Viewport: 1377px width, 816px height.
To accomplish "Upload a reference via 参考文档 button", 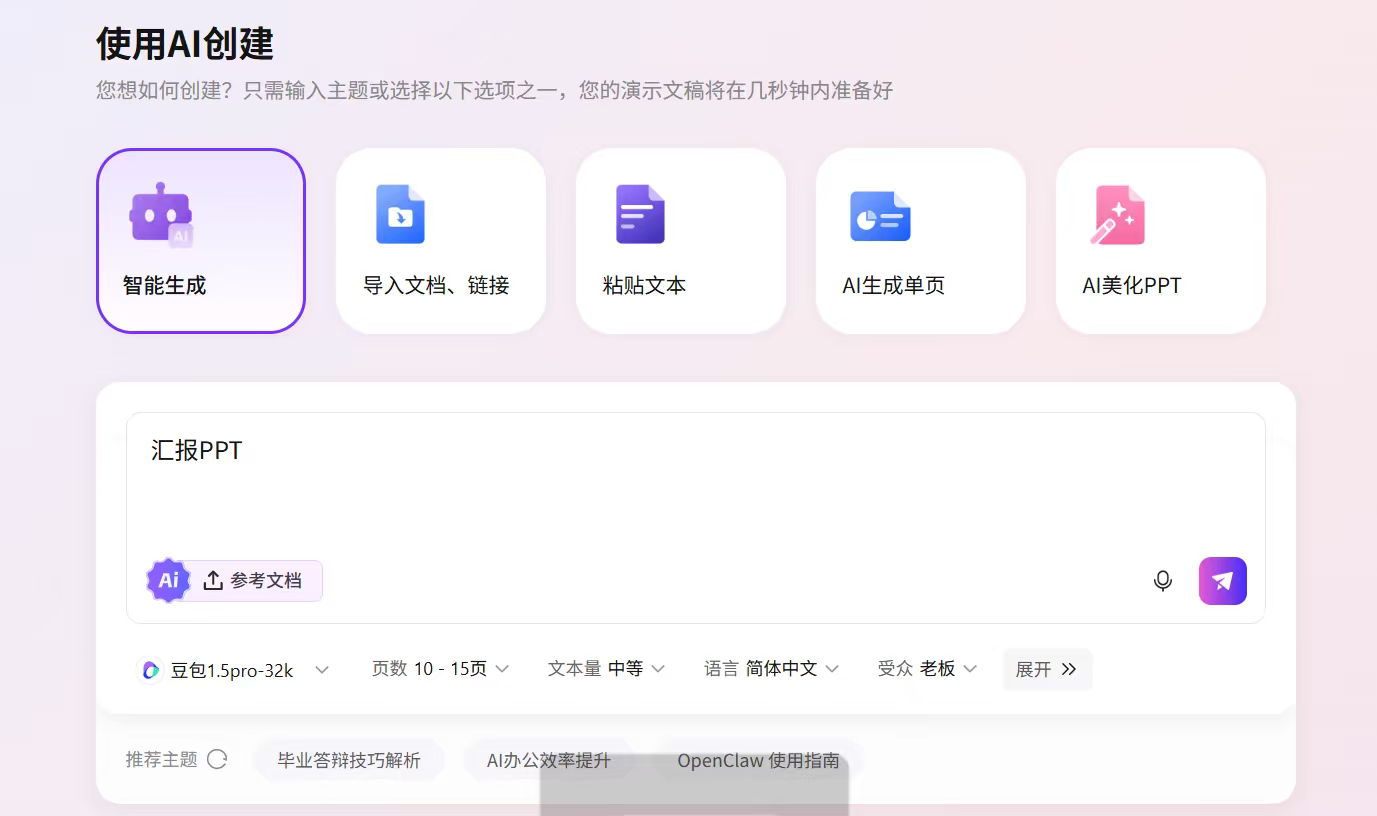I will pos(253,581).
